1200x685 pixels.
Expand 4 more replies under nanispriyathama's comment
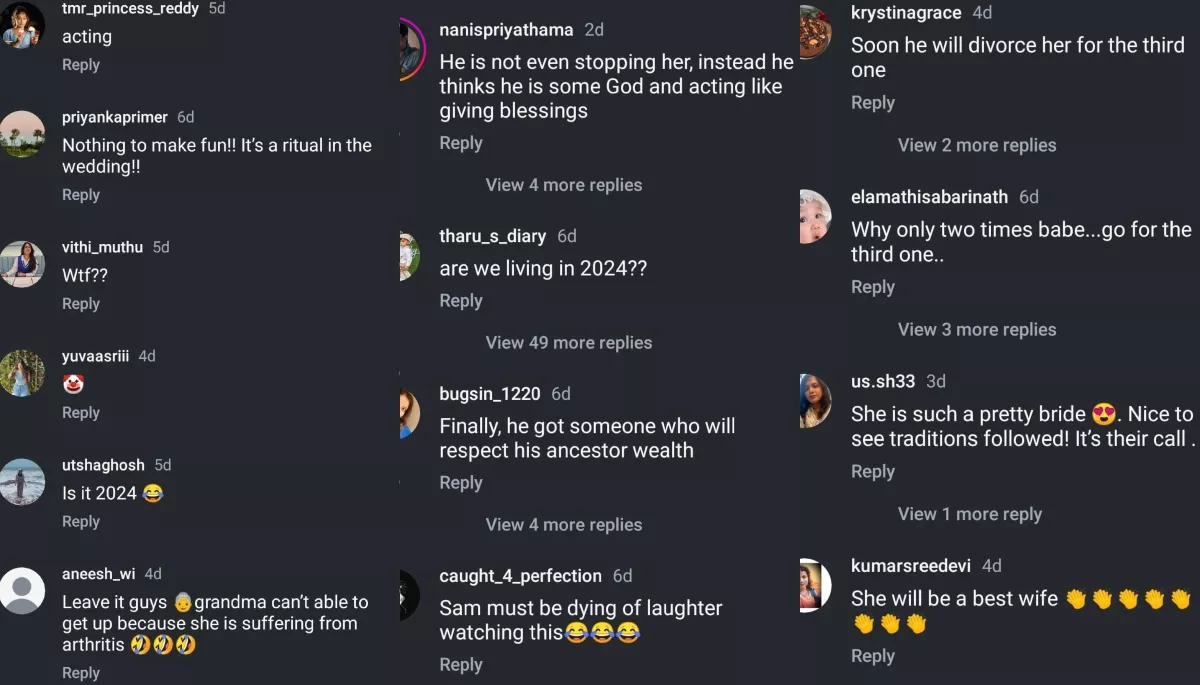click(x=563, y=185)
